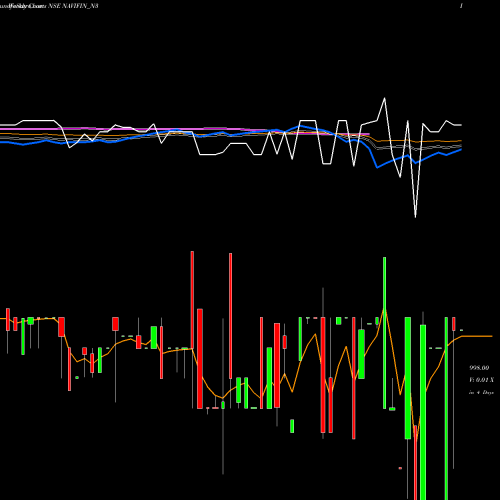Click the "in 4 Days" label
500x500 pixels.
pos(481,393)
